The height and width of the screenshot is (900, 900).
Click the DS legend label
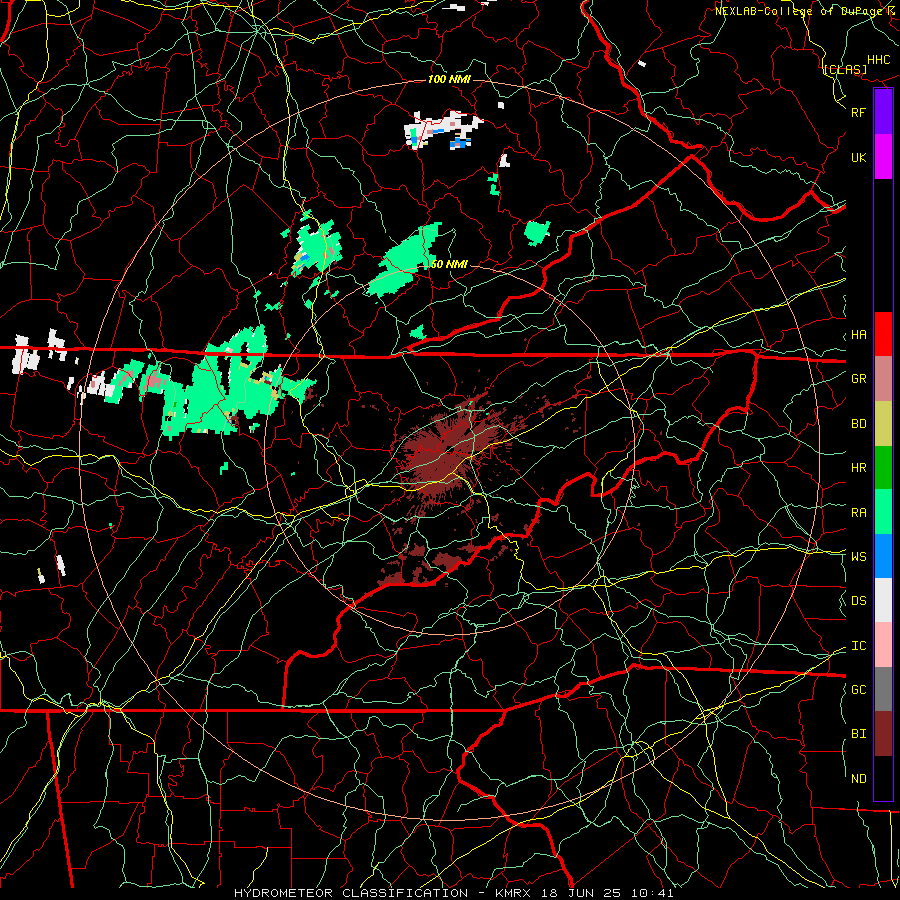(859, 601)
